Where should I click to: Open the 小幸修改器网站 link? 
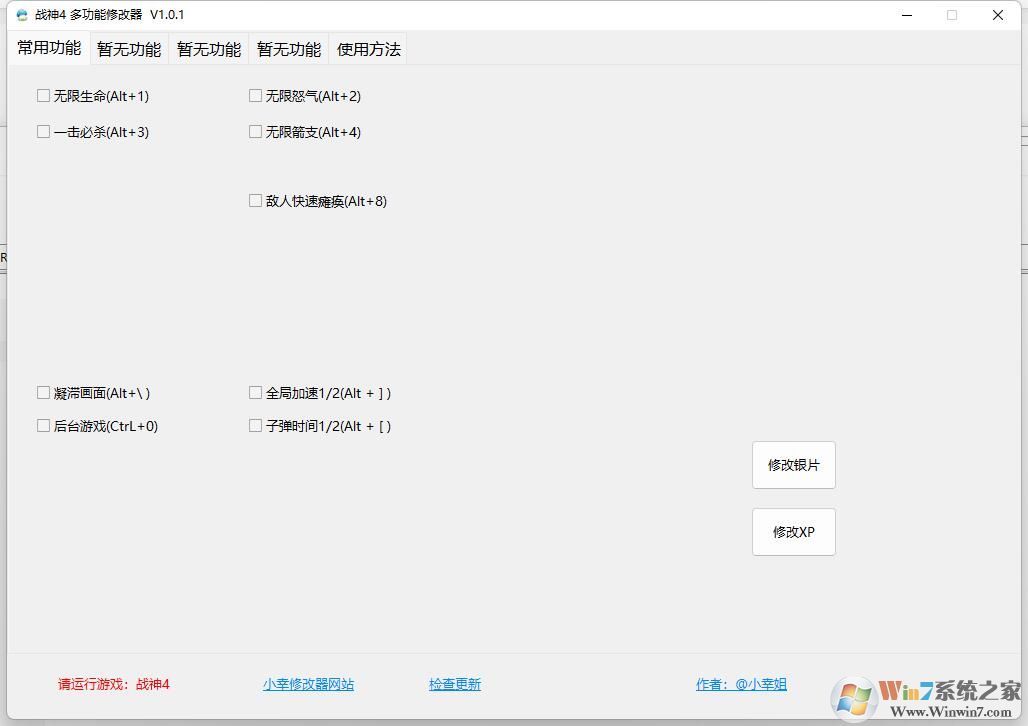[x=306, y=684]
